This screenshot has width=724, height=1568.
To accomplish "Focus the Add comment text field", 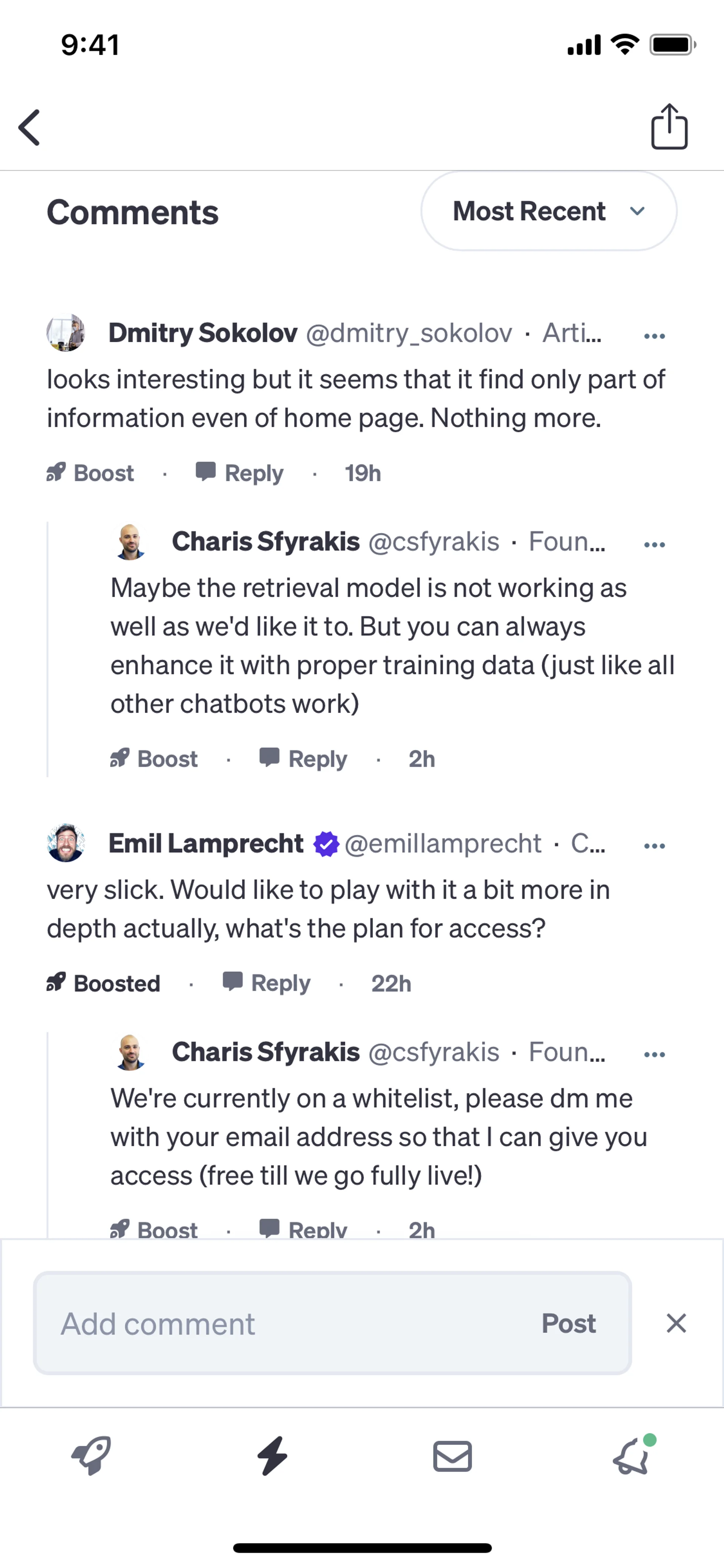I will 286,1323.
